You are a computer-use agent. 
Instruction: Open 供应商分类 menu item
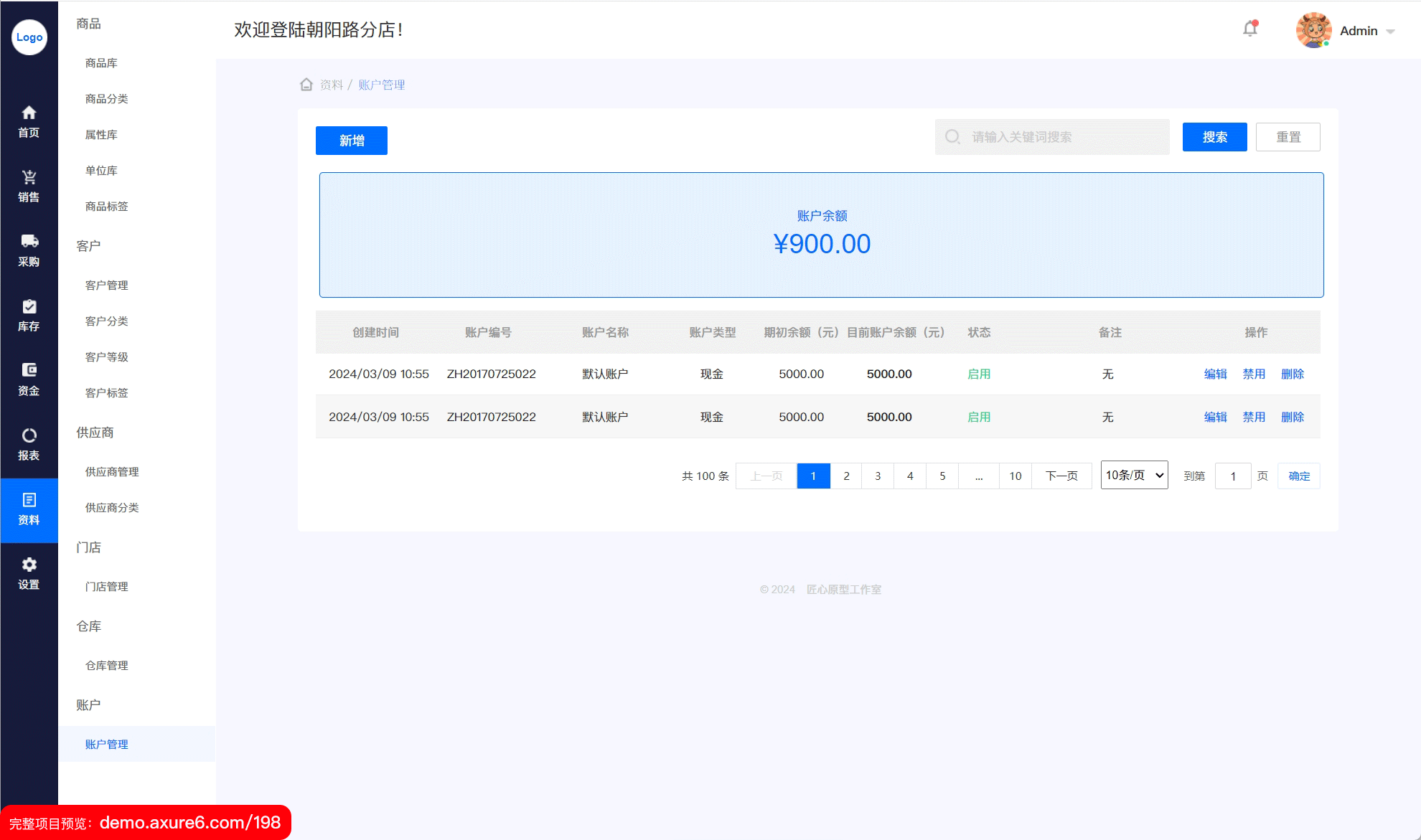coord(112,508)
